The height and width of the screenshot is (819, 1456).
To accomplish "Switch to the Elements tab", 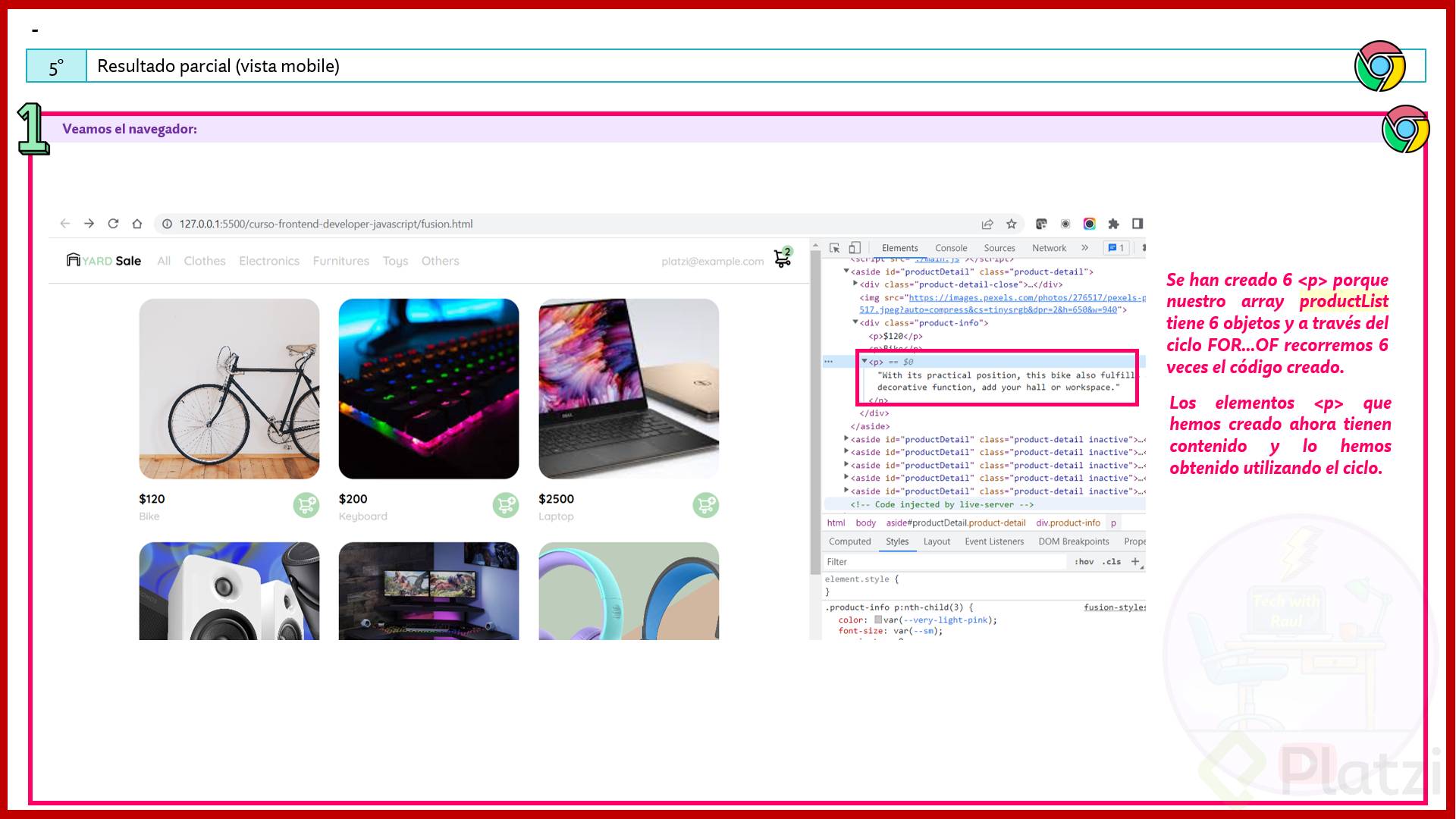I will 899,248.
